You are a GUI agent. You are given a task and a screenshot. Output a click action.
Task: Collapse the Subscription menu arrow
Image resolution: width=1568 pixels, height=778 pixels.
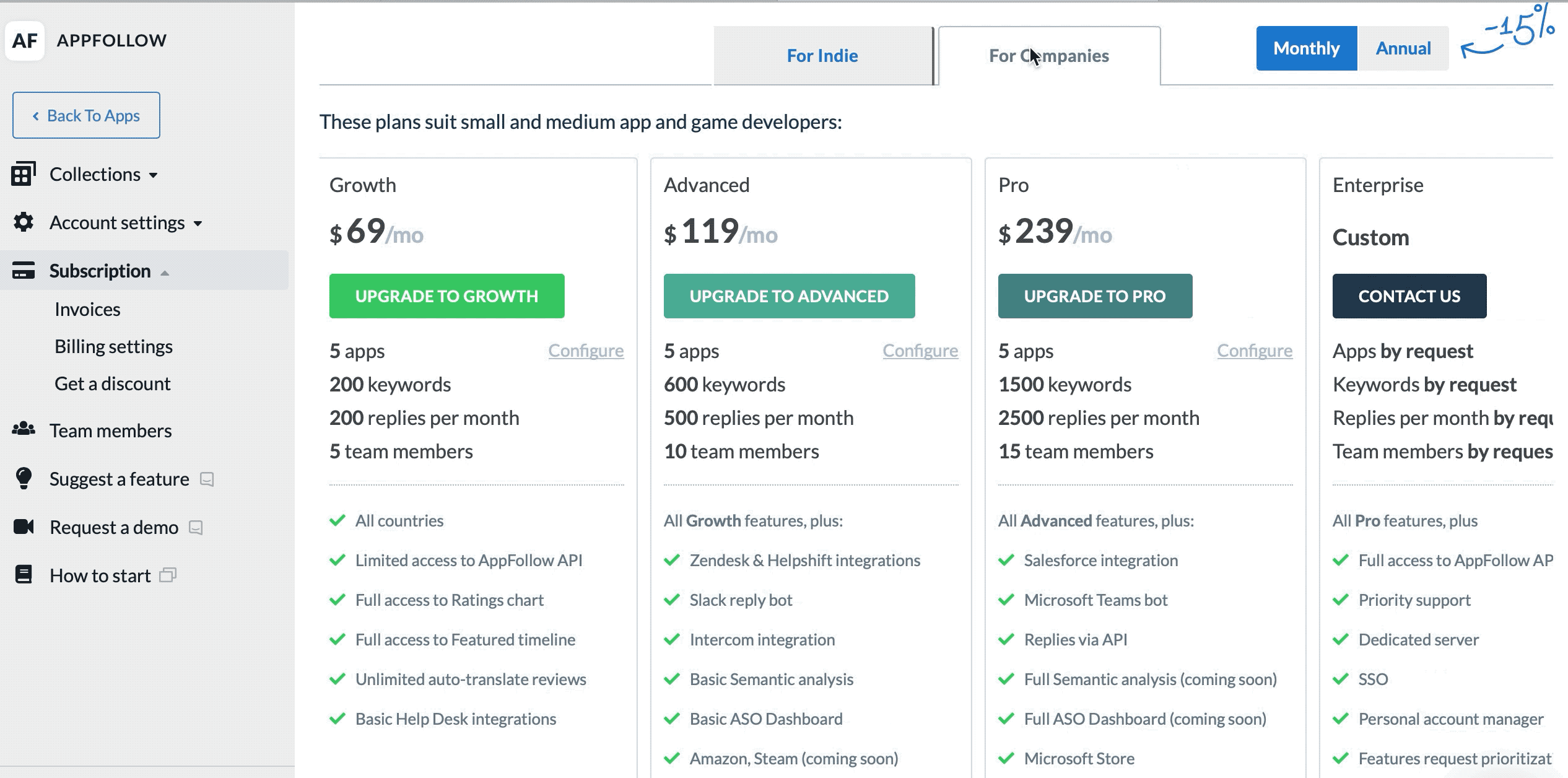[x=165, y=273]
